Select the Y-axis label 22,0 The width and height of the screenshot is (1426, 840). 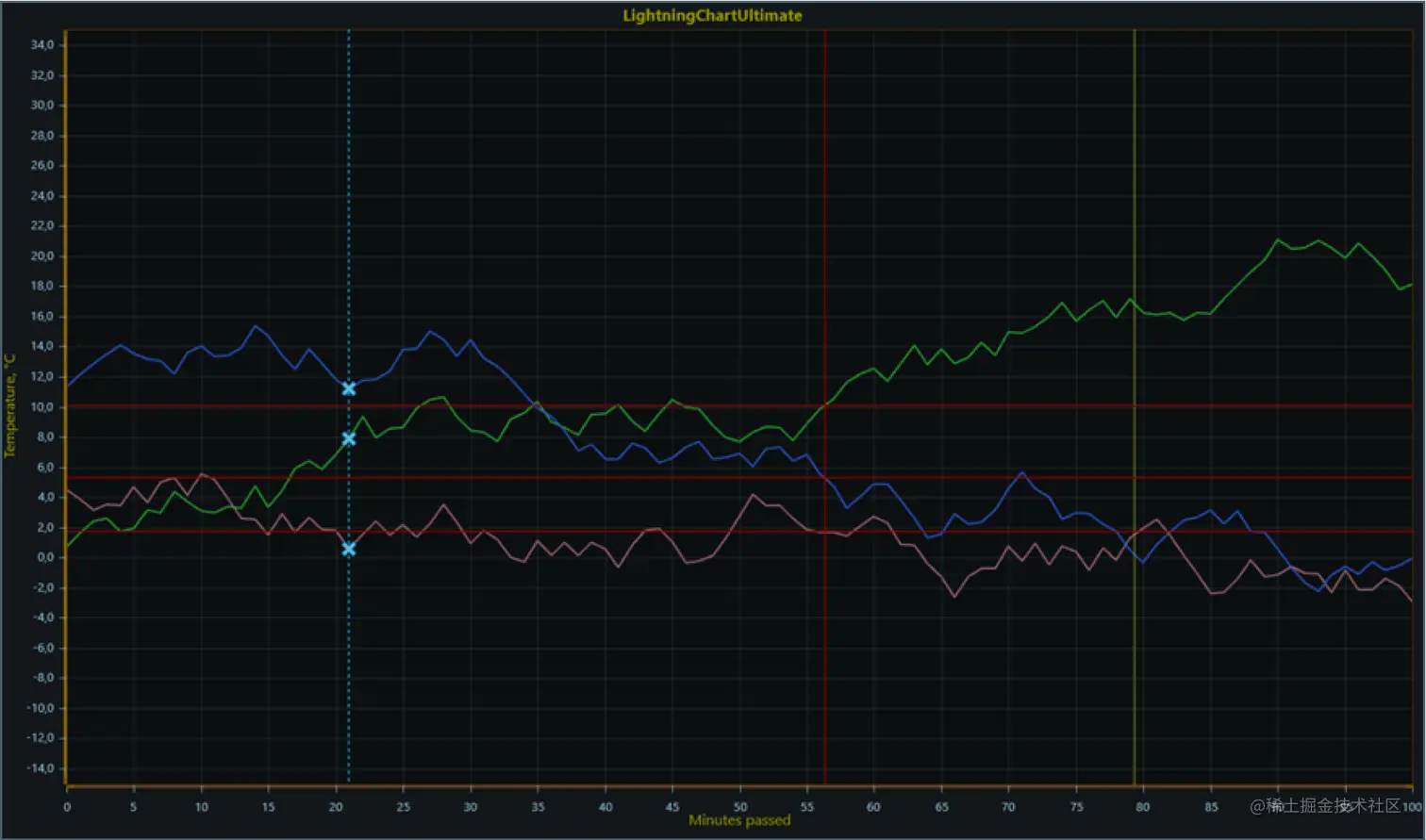point(42,226)
